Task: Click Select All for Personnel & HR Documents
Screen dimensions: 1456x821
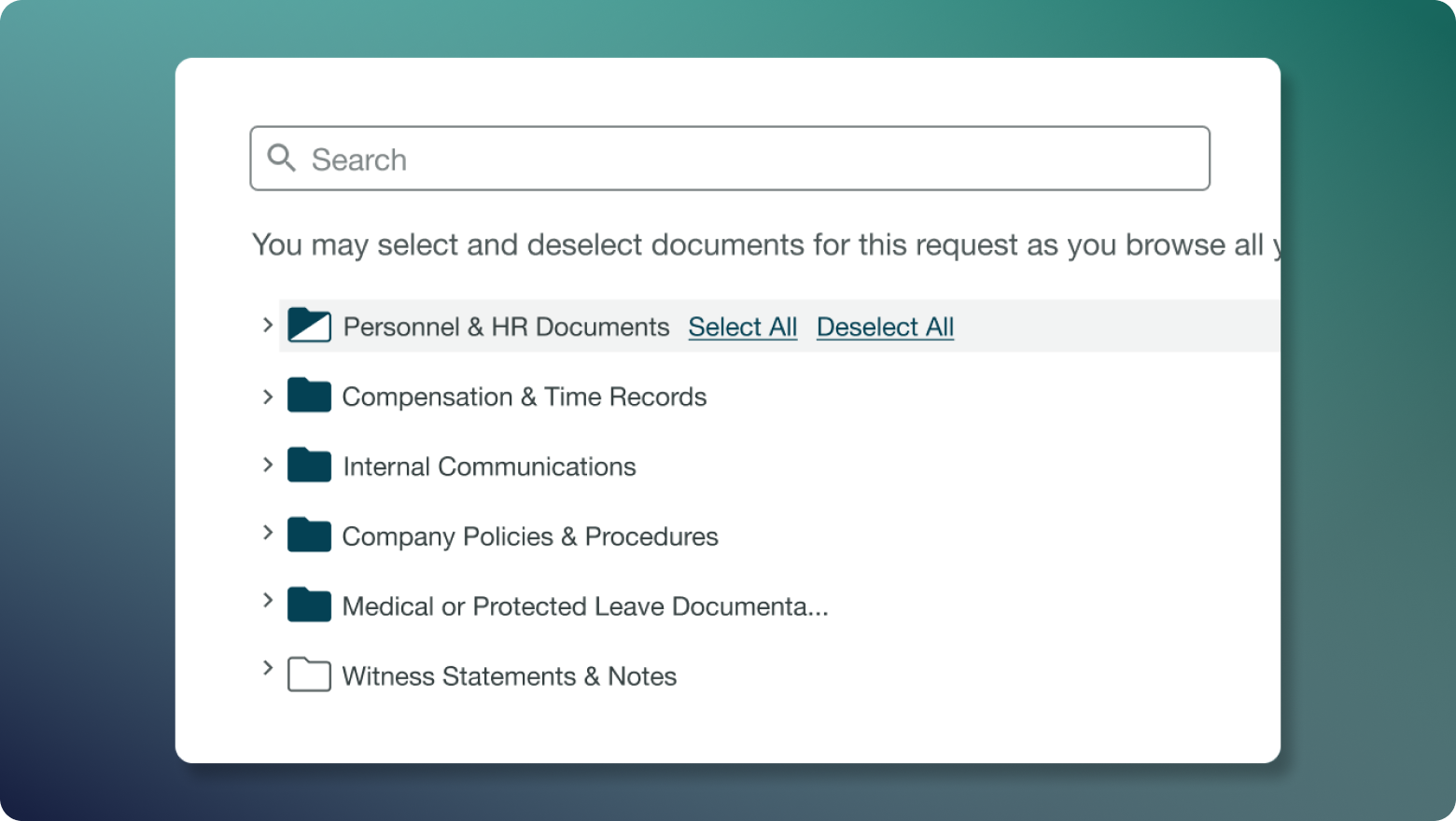Action: tap(742, 327)
